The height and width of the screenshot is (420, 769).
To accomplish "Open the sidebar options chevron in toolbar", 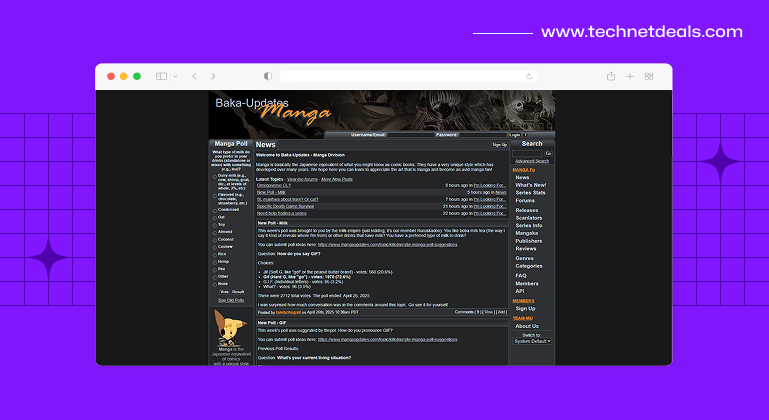I will tap(175, 76).
